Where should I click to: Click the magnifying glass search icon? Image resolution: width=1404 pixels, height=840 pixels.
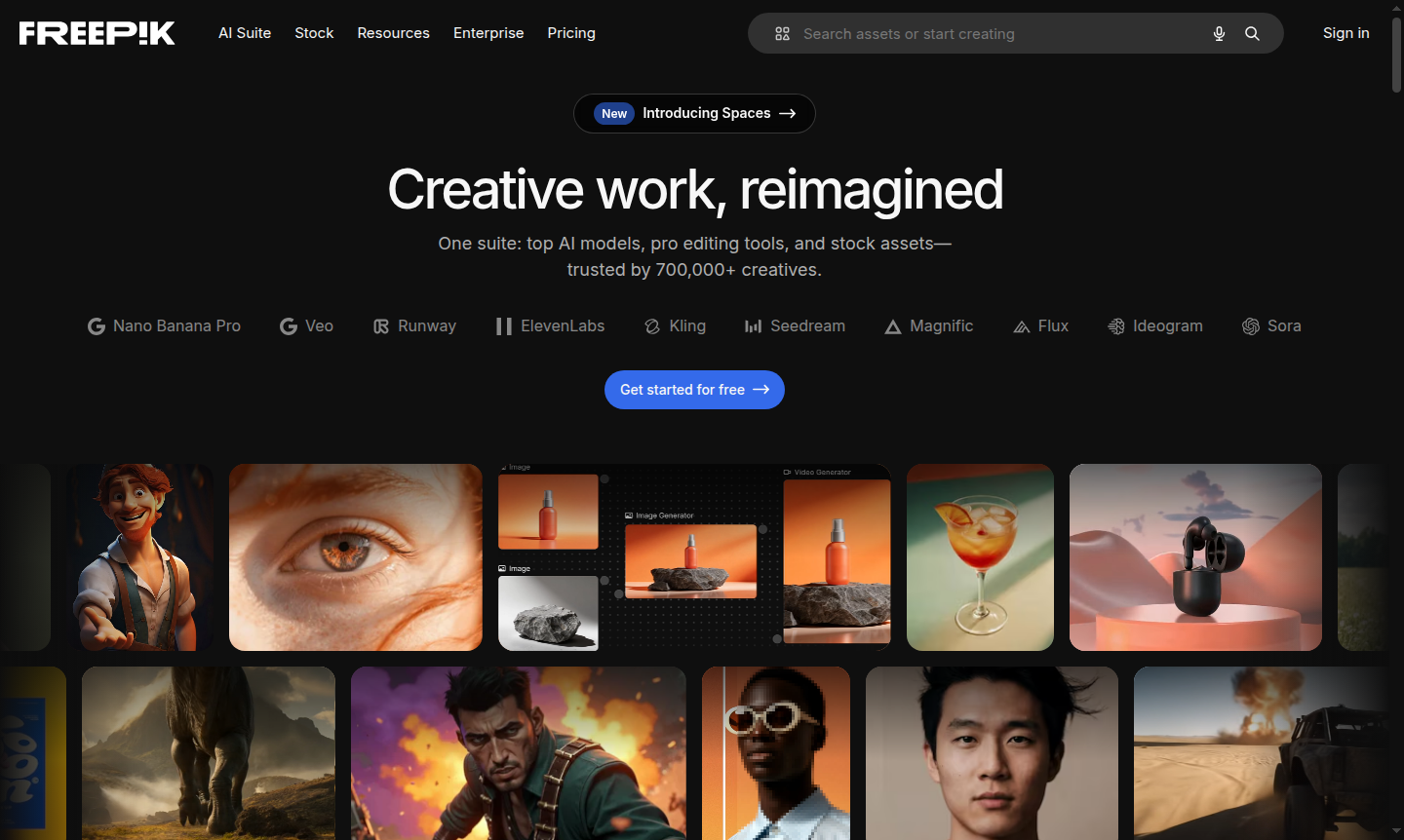1252,34
